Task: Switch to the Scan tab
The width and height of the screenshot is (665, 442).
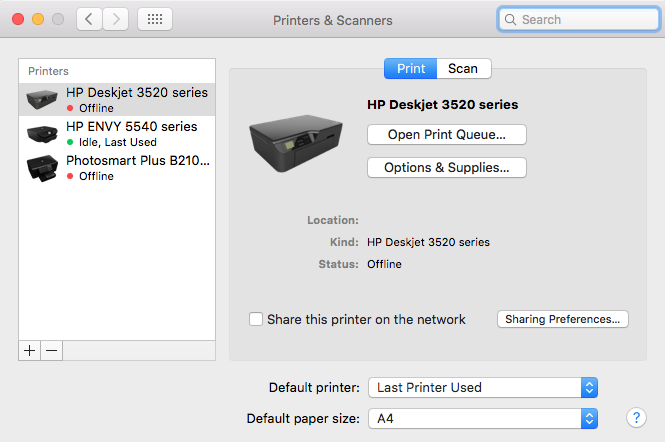Action: (463, 68)
